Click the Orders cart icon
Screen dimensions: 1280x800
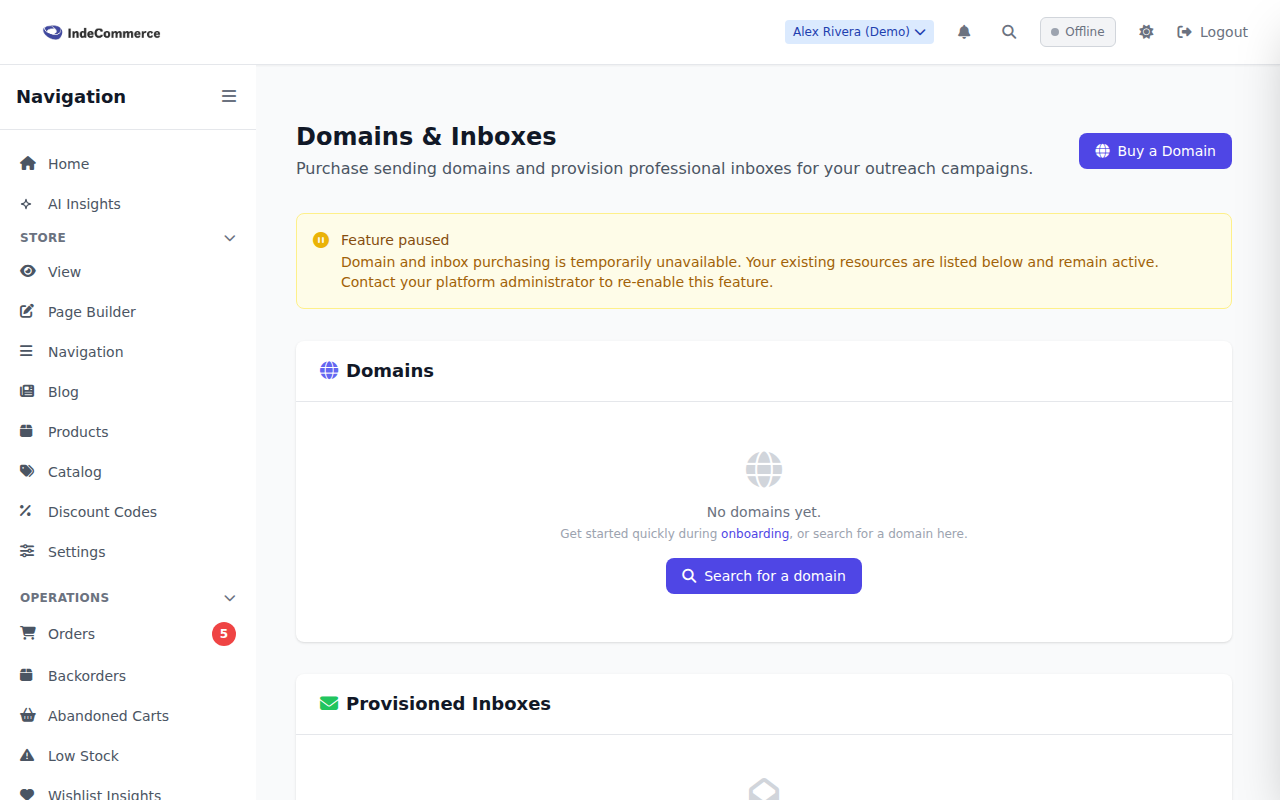click(x=27, y=634)
